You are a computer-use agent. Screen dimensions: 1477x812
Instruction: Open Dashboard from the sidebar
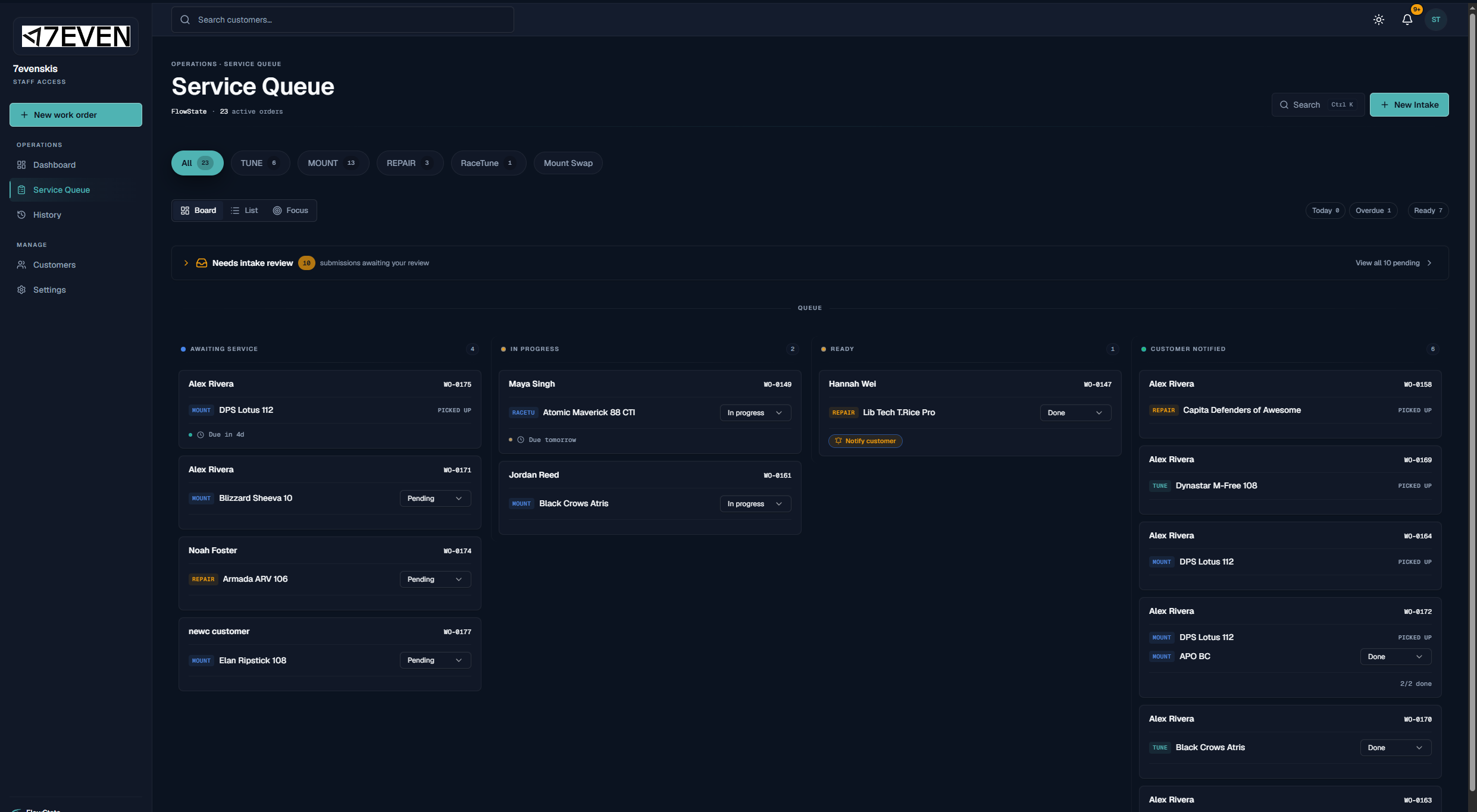point(76,165)
